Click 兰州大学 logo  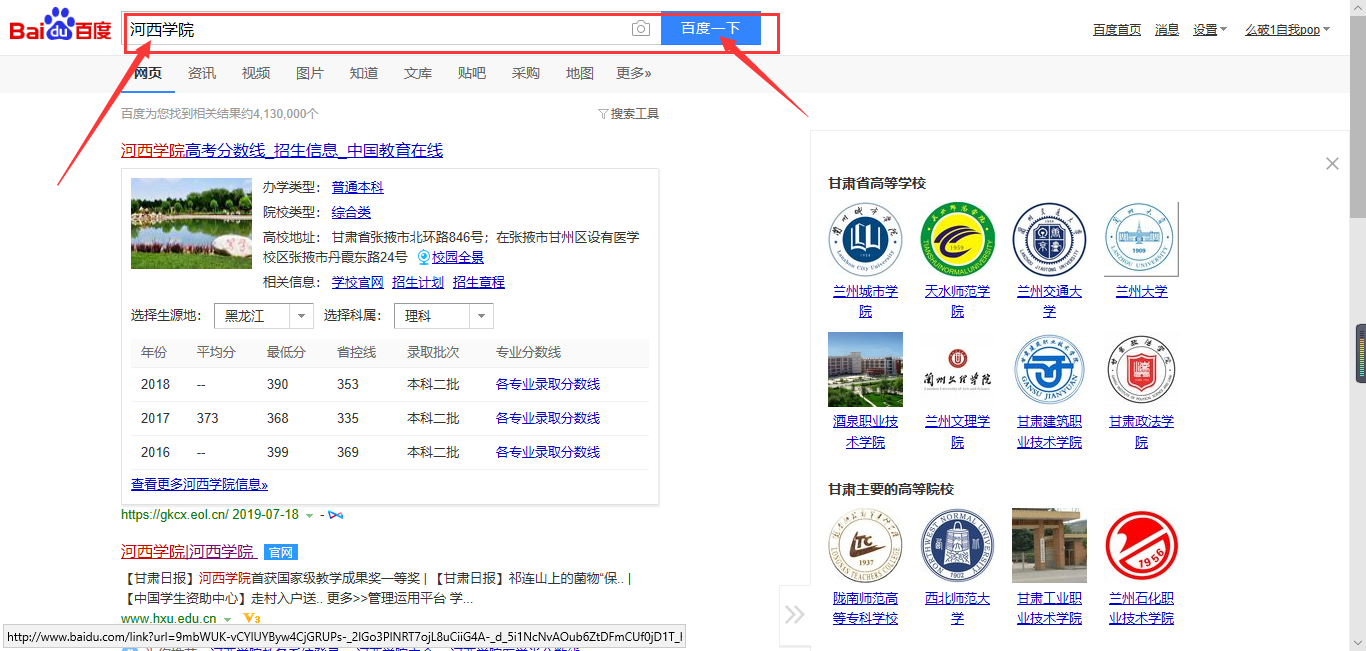click(x=1141, y=239)
